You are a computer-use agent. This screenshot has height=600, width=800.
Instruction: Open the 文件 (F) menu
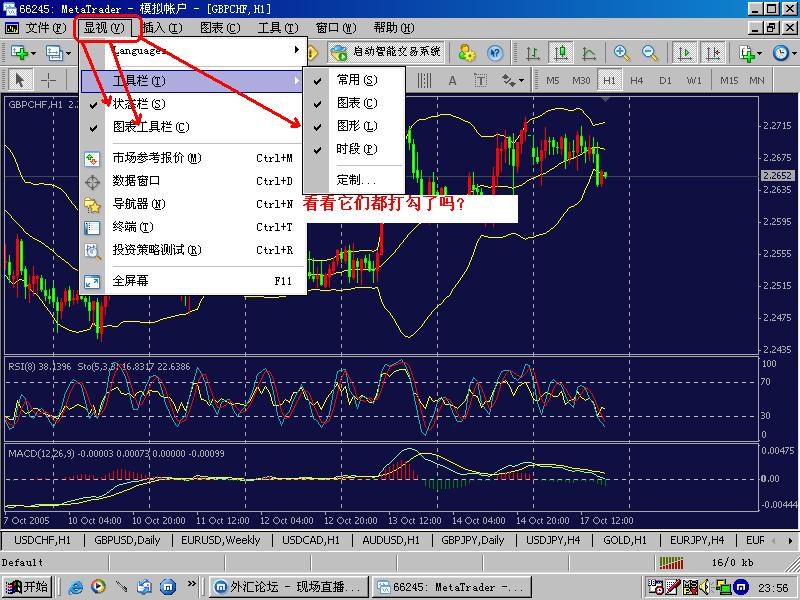click(46, 28)
